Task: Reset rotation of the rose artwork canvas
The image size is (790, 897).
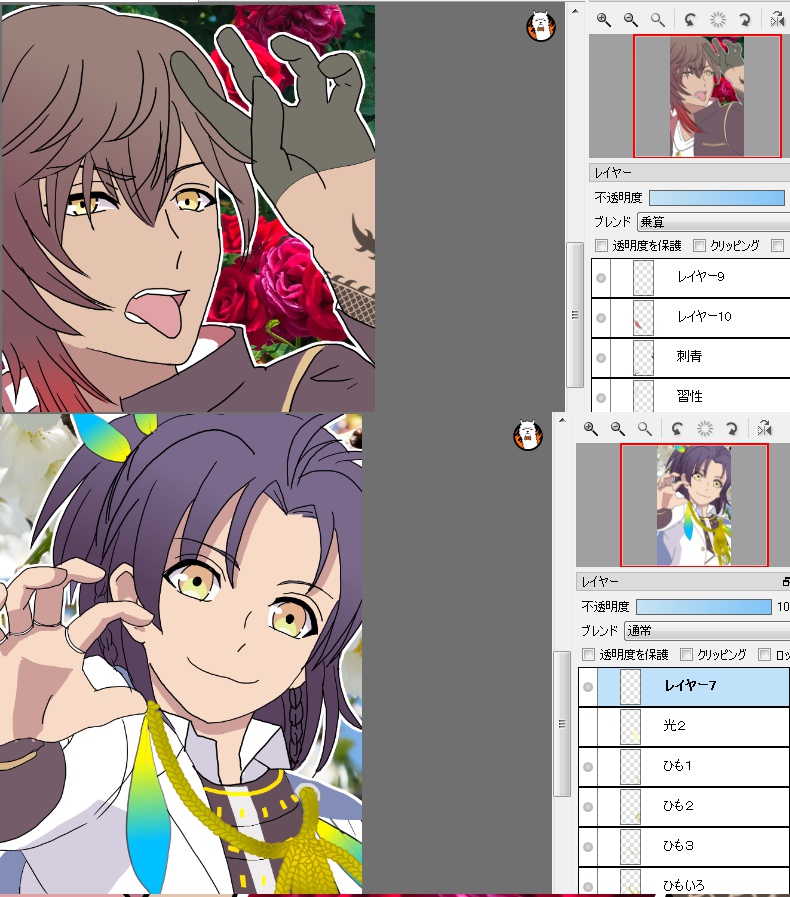Action: click(717, 20)
